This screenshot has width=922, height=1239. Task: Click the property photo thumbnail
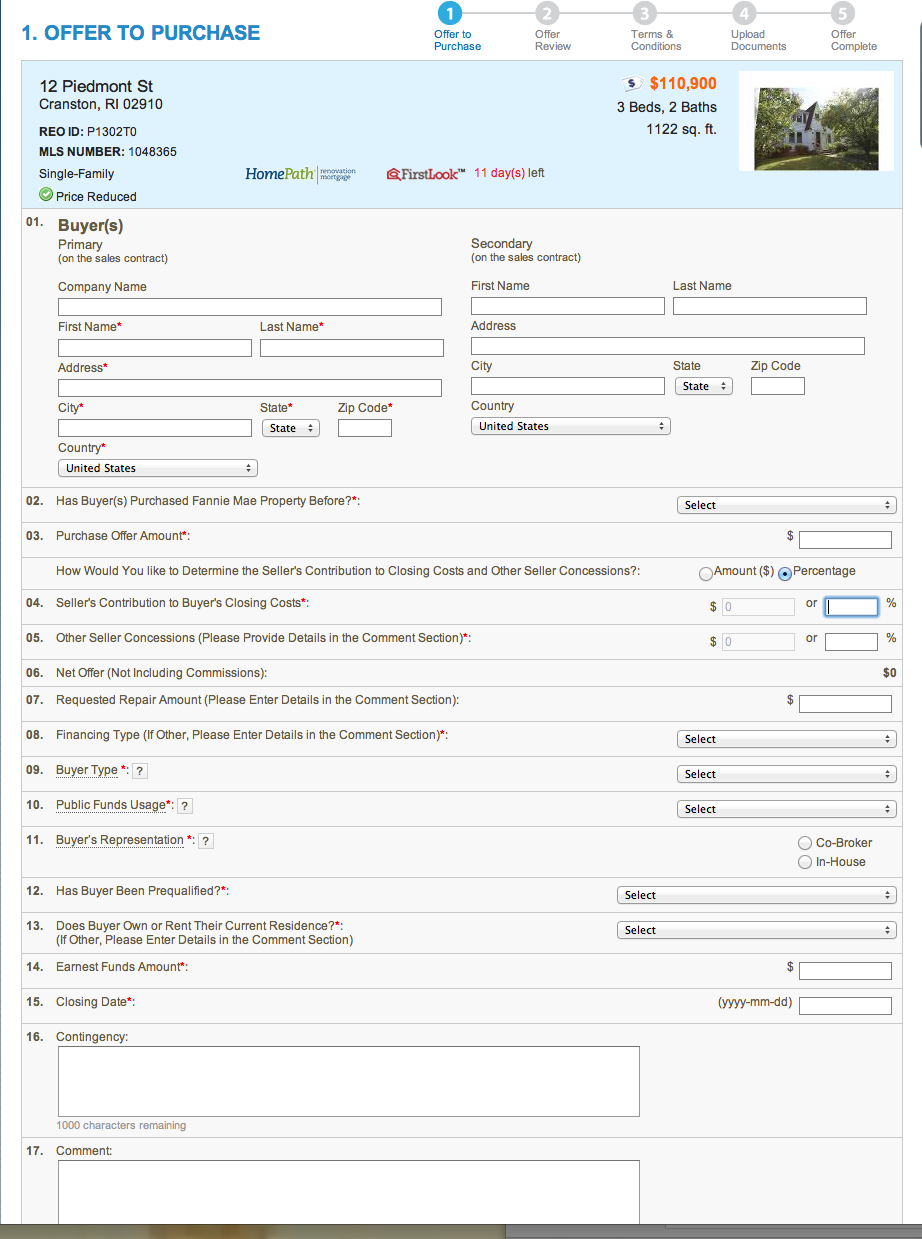816,120
